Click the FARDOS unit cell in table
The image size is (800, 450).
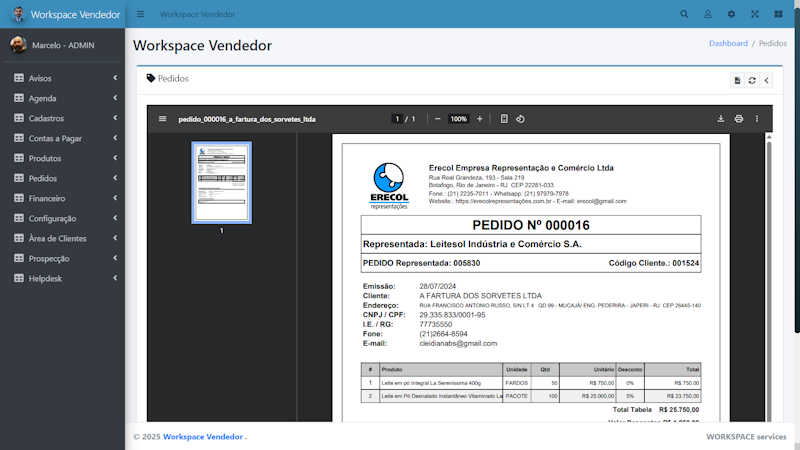516,383
